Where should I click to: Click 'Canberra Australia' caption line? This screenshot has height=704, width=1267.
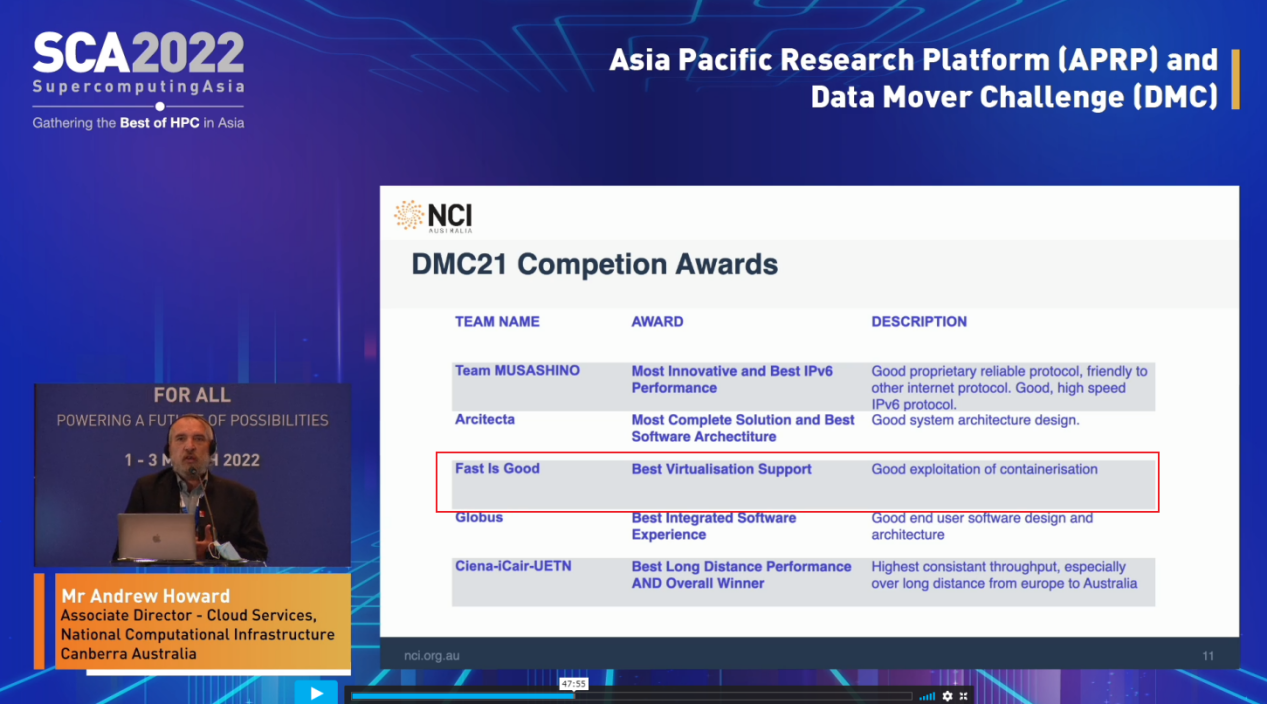tap(129, 653)
